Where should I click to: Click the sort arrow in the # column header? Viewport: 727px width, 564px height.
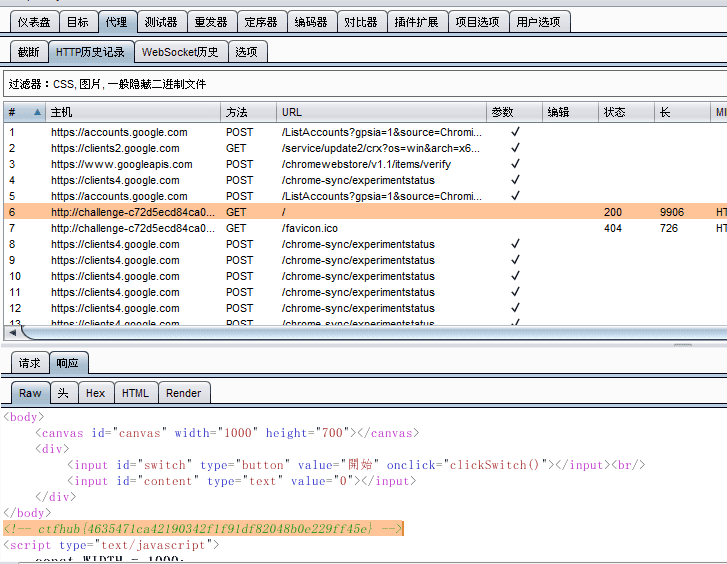click(38, 113)
